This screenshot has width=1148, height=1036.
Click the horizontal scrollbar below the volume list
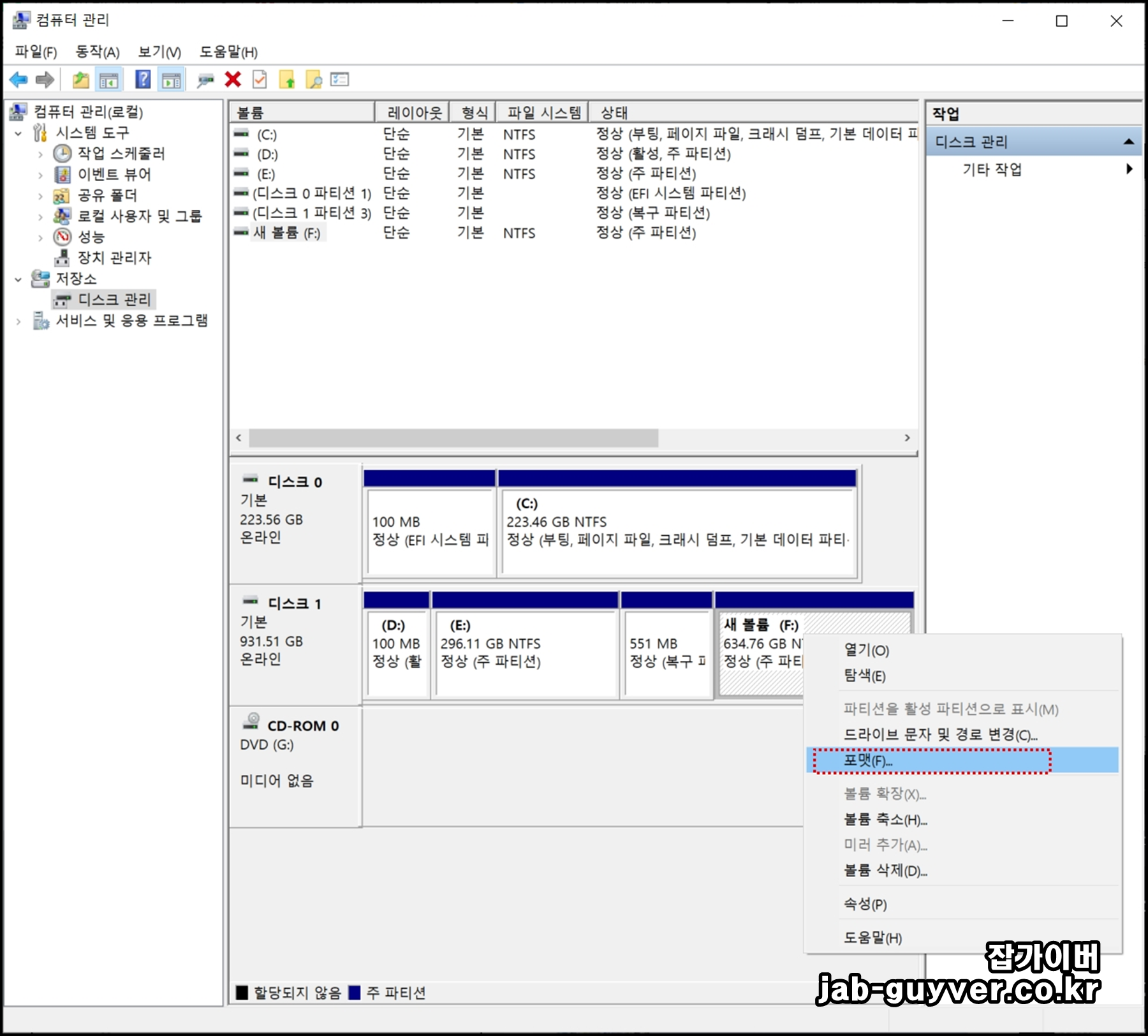point(453,438)
